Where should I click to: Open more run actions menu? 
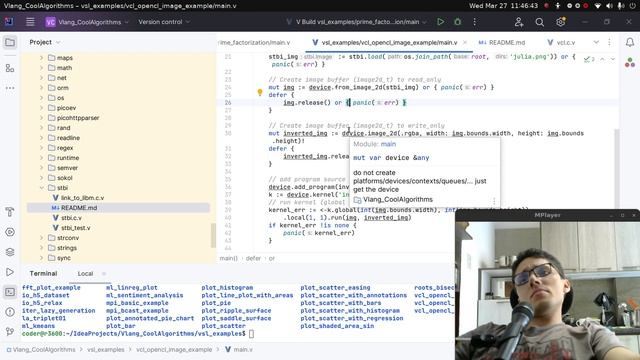(x=474, y=22)
